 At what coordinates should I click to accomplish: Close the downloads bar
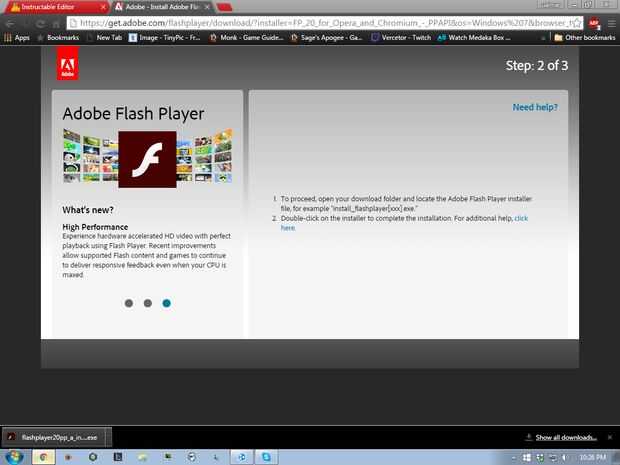[610, 437]
